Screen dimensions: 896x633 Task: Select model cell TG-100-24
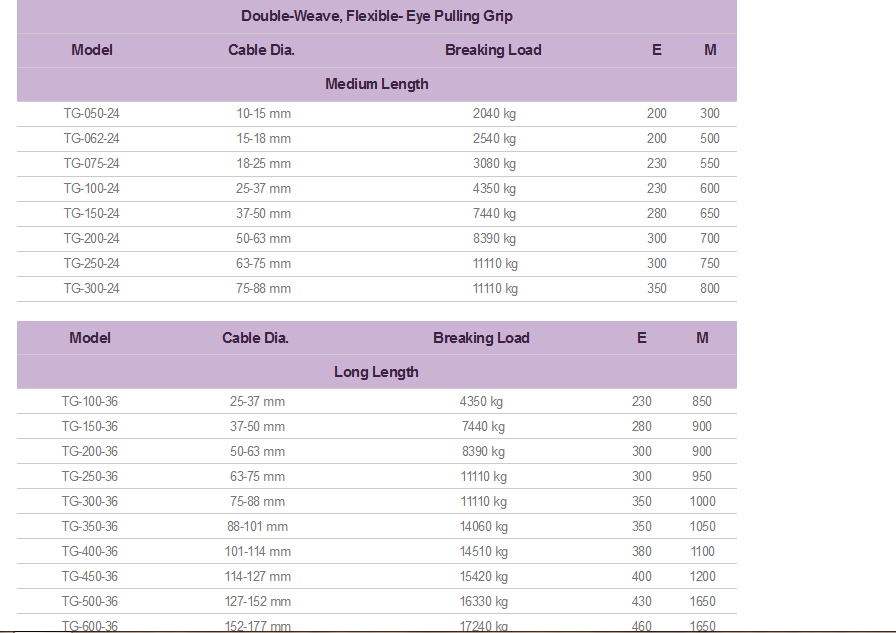[91, 189]
